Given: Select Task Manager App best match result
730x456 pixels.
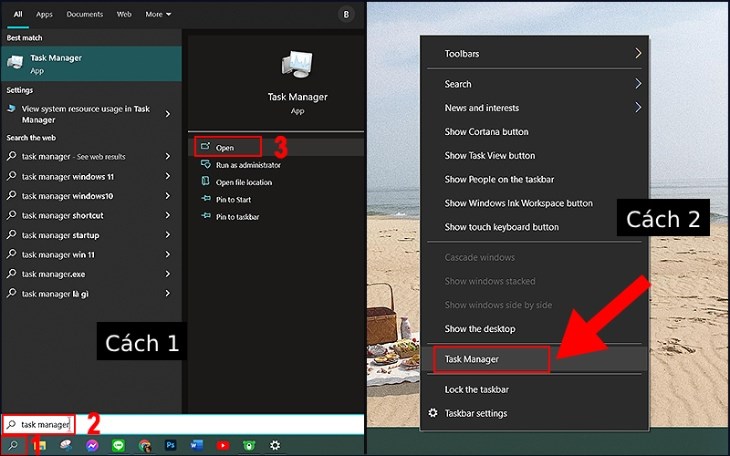Looking at the screenshot, I should pos(91,64).
